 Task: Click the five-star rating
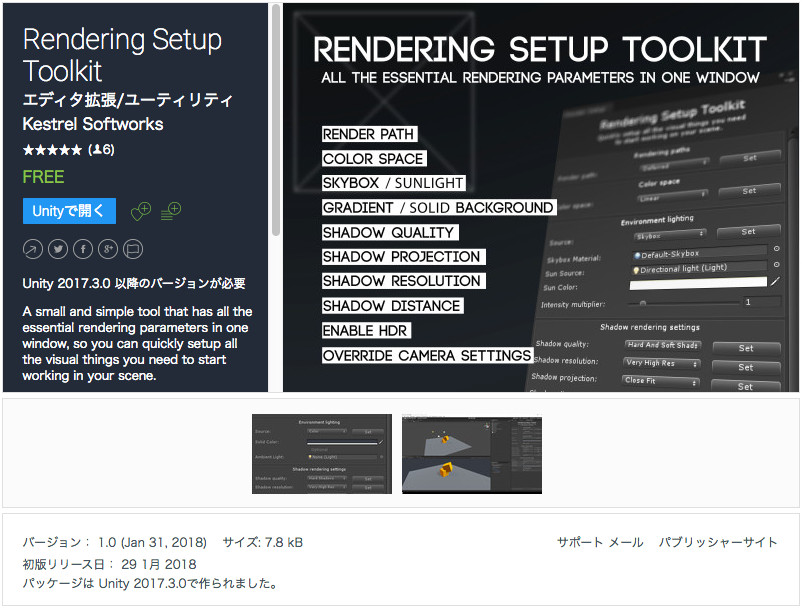[x=52, y=150]
